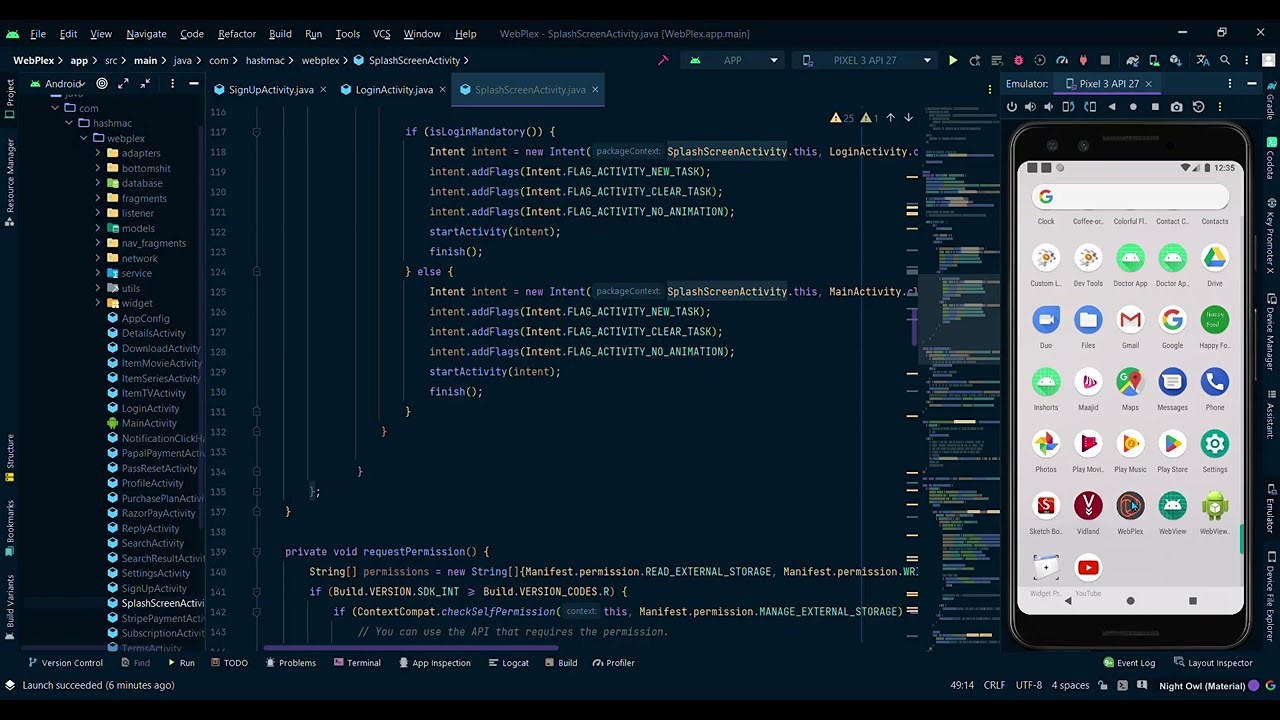
Task: Rotate emulator left
Action: tap(1069, 107)
